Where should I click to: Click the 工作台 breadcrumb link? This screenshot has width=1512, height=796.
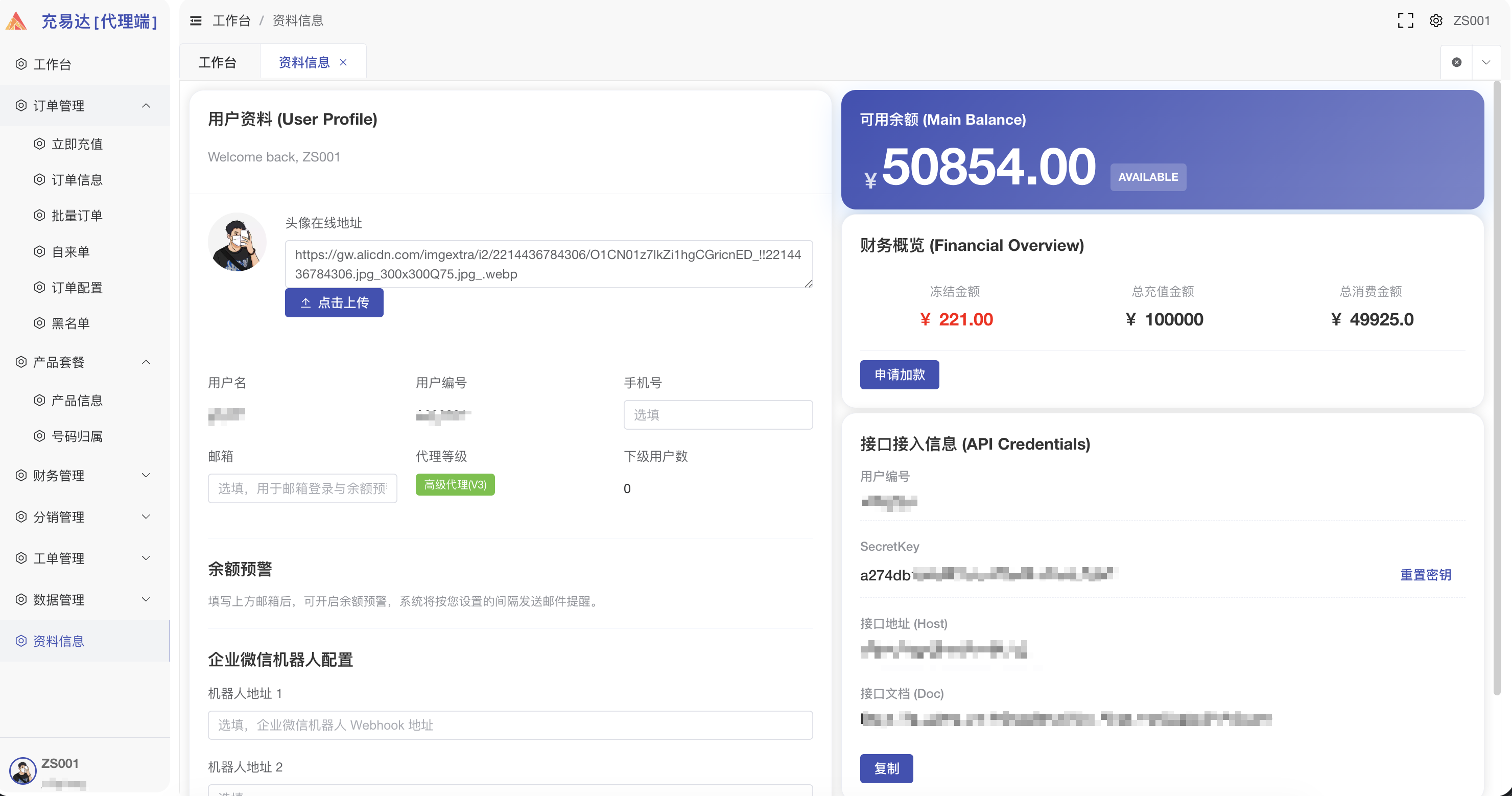coord(231,21)
